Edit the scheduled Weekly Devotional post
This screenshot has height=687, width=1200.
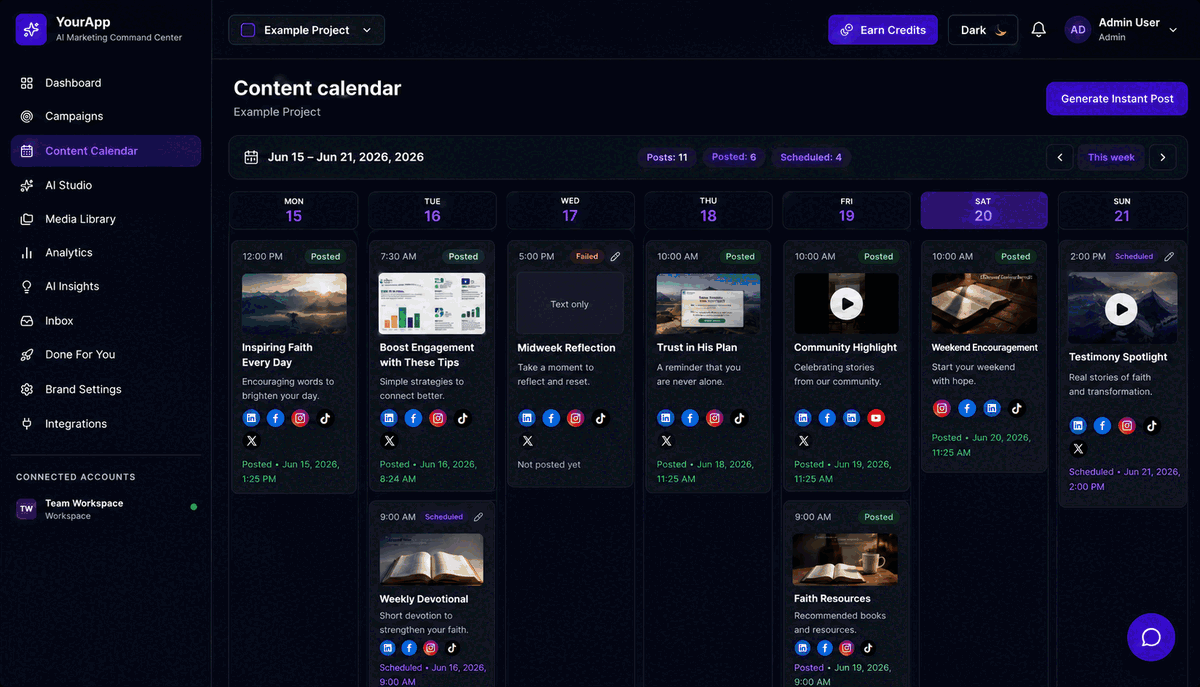[478, 517]
